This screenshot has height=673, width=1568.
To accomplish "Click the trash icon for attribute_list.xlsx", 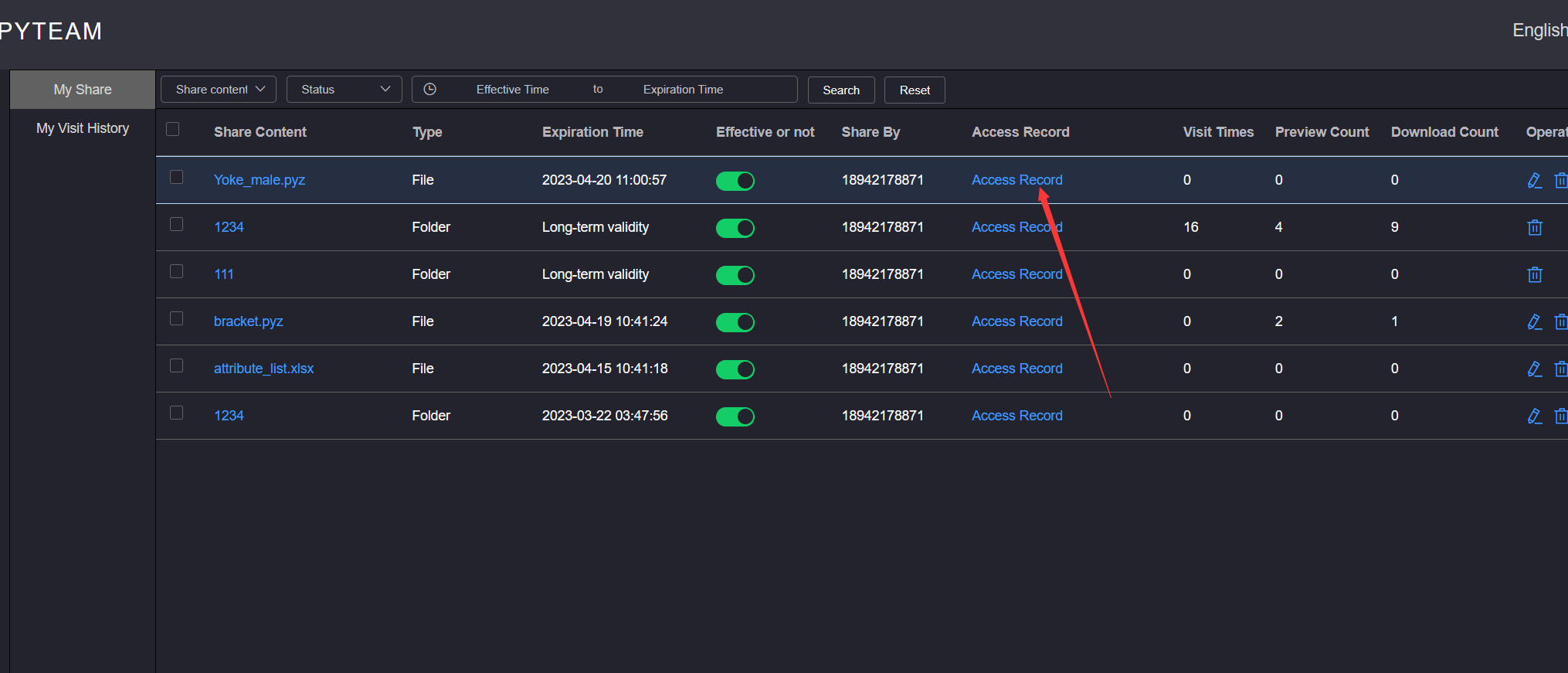I will pos(1561,369).
